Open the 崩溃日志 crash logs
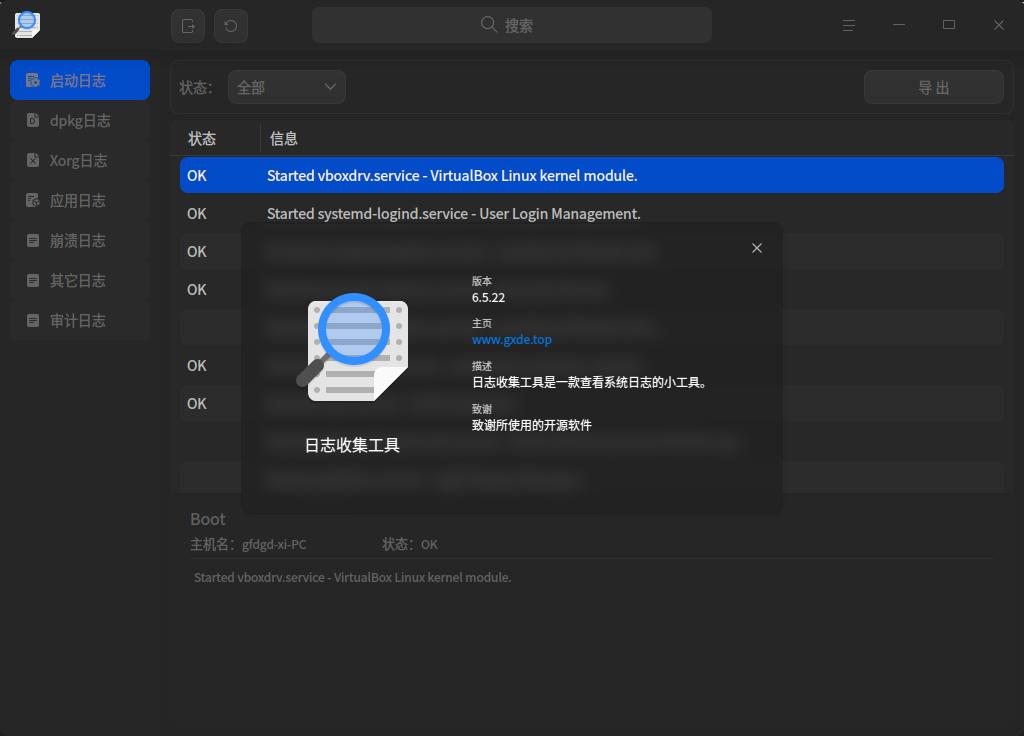 tap(80, 240)
